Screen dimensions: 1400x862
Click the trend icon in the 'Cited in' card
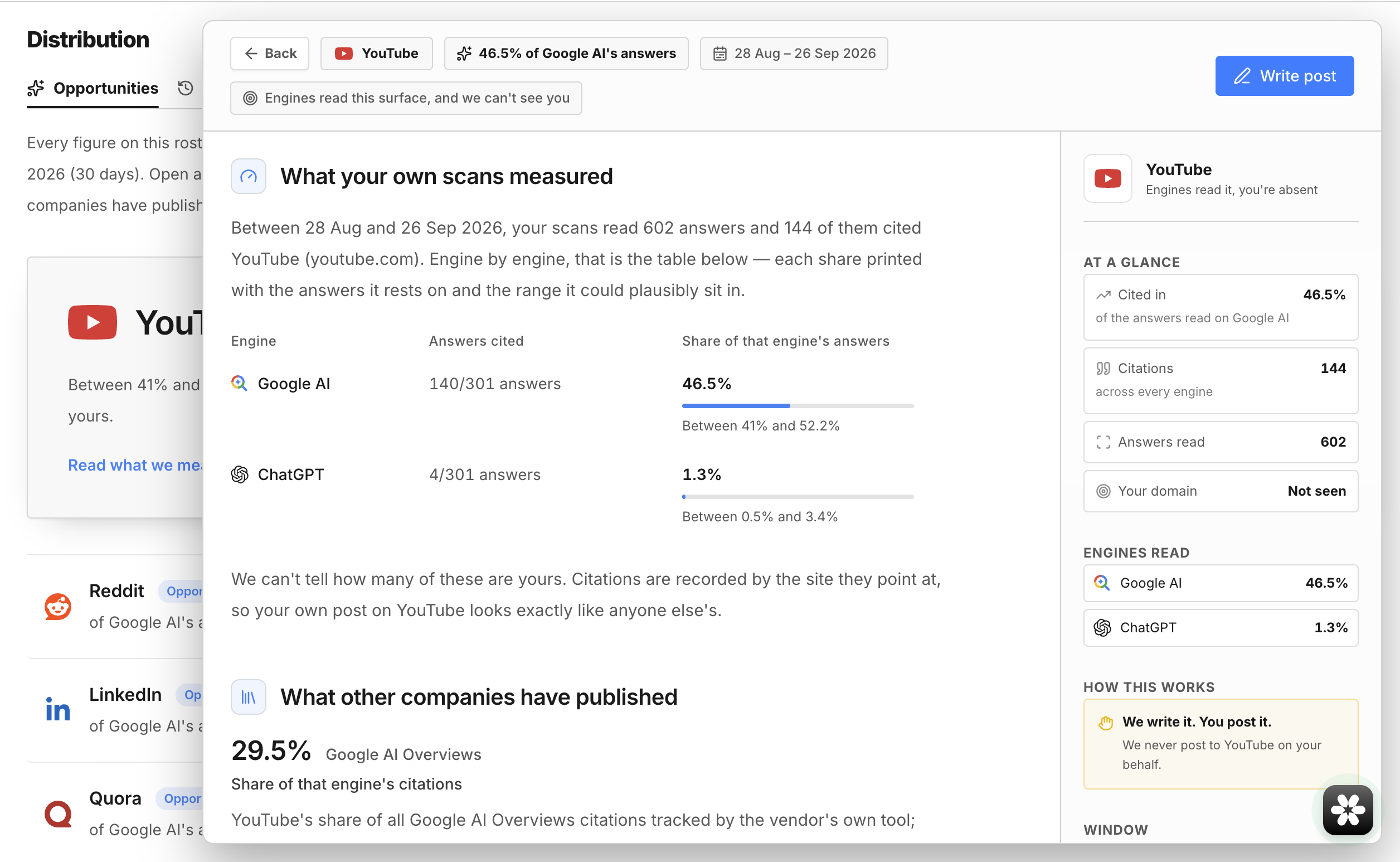1103,295
